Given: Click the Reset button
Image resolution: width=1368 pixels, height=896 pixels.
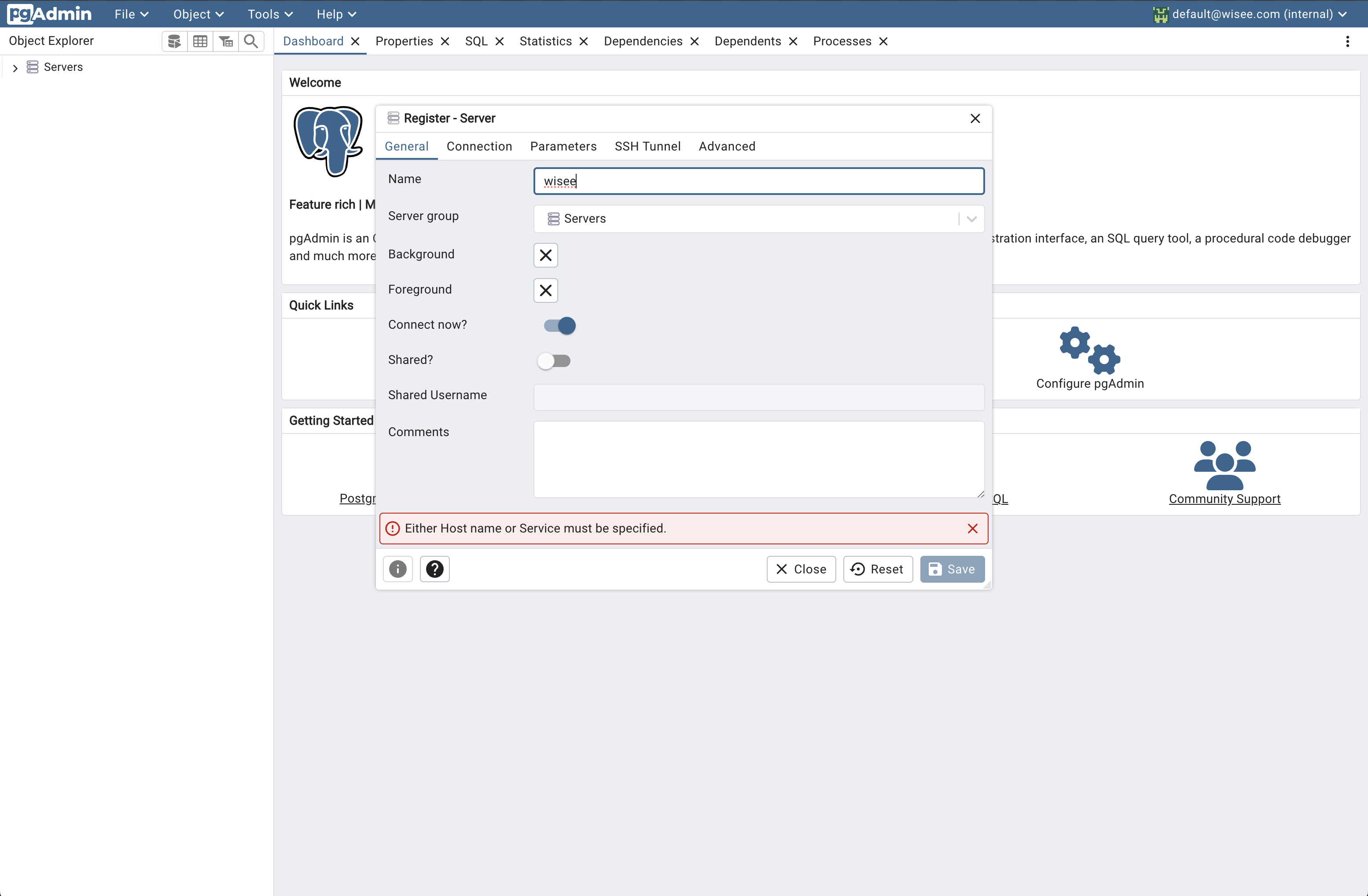Looking at the screenshot, I should (877, 569).
